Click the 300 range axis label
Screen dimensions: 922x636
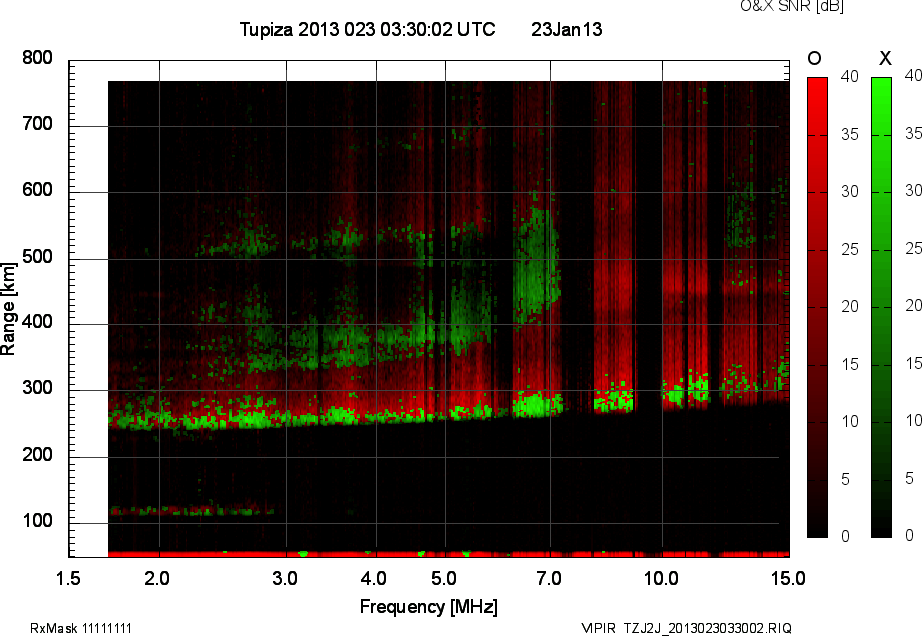click(x=37, y=388)
